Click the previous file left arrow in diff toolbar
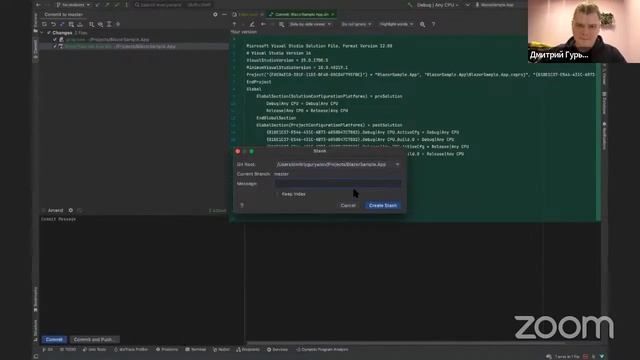640x360 pixels. click(263, 24)
